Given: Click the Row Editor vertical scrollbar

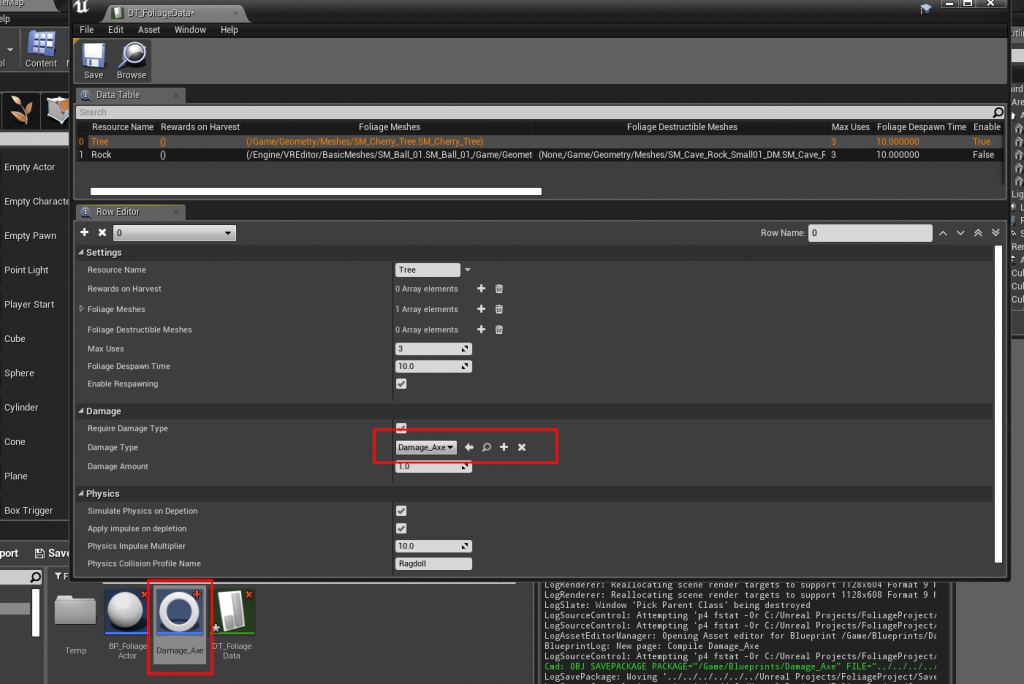Looking at the screenshot, I should (998, 404).
